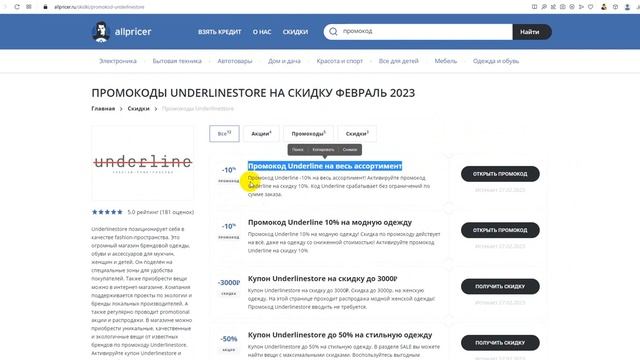Screen dimensions: 640x360
Task: Choose Снимок in the selection popup
Action: coord(350,149)
